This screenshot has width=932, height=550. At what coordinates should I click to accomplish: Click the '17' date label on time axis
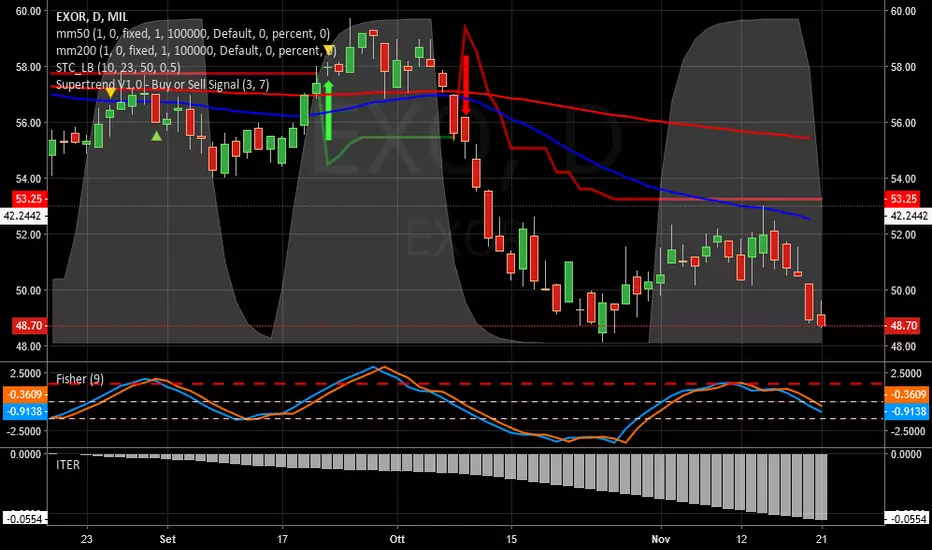click(x=282, y=539)
